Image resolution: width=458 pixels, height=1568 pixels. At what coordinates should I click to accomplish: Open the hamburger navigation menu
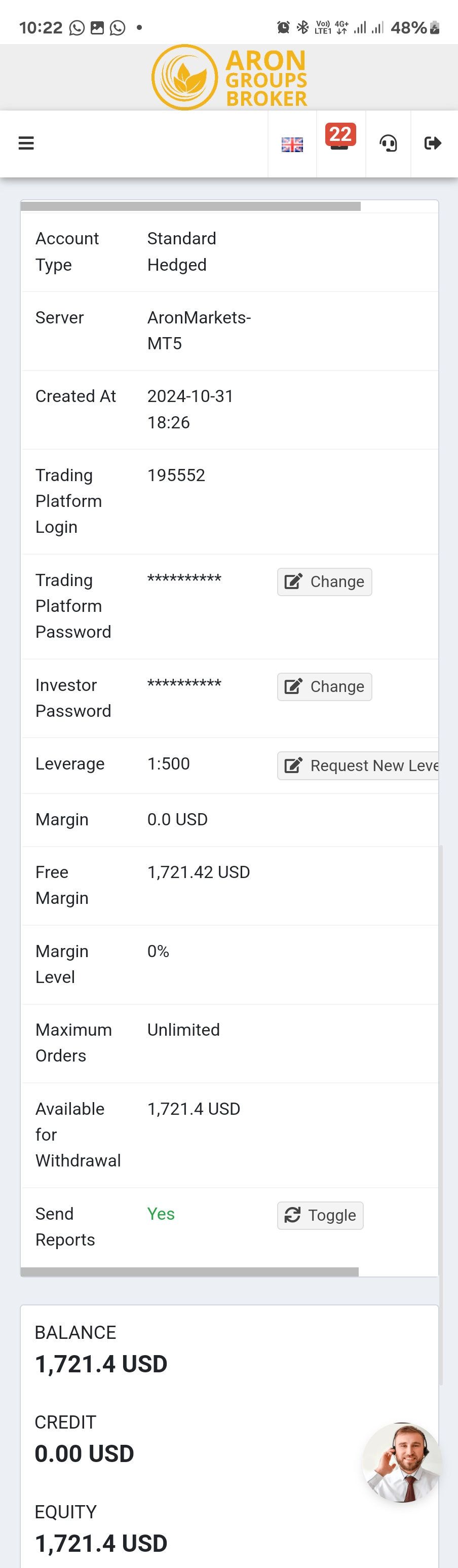coord(26,143)
